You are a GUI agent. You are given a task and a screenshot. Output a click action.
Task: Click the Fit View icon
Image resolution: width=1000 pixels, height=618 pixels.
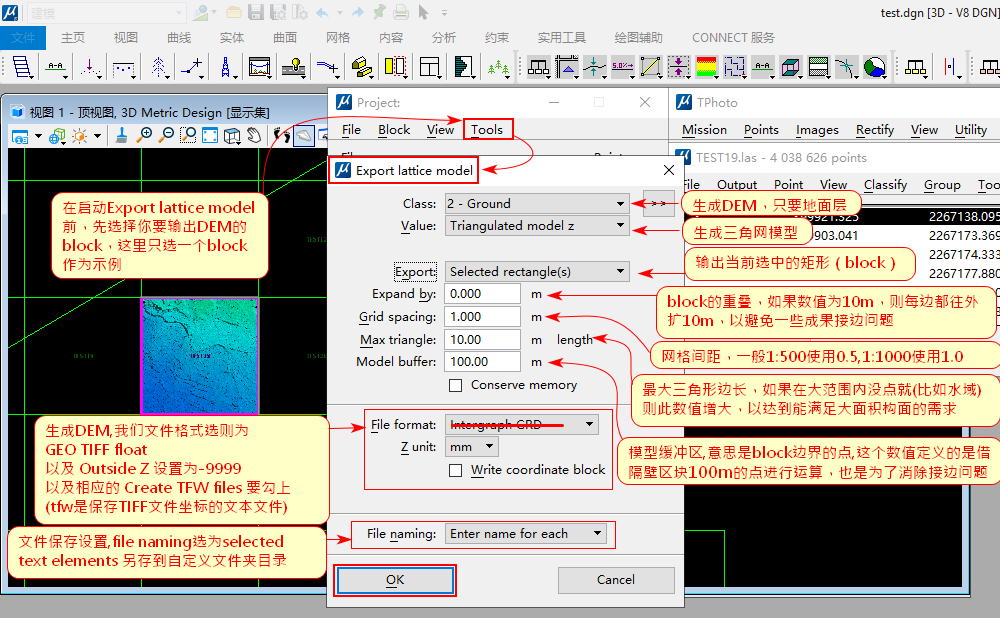210,135
